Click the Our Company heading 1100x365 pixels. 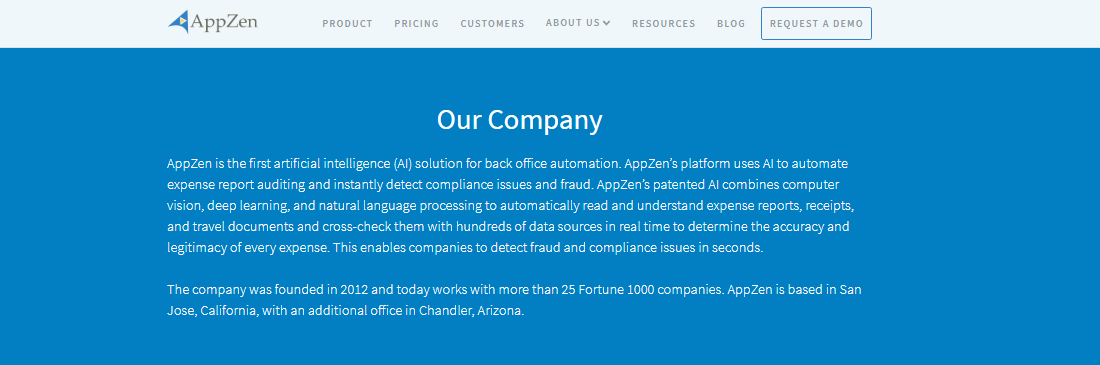(520, 120)
